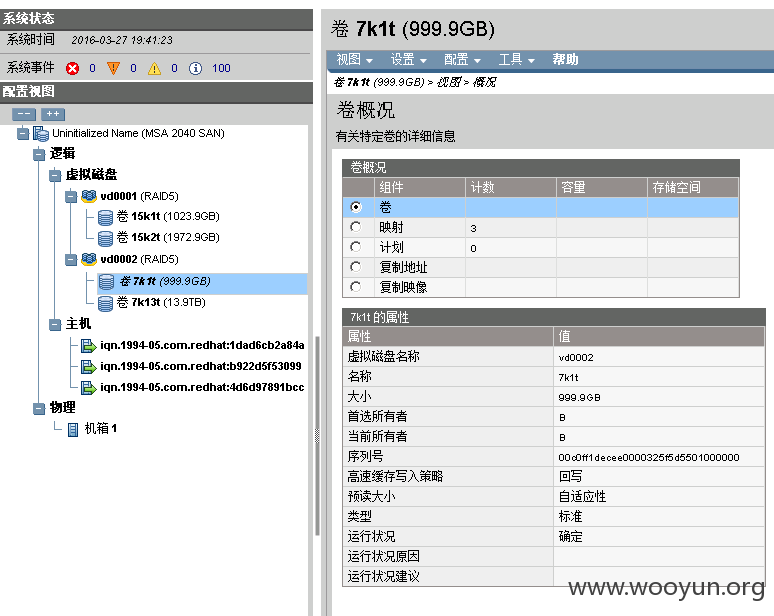Click the 7k1t volume cylinder icon
This screenshot has width=774, height=616.
(x=106, y=282)
